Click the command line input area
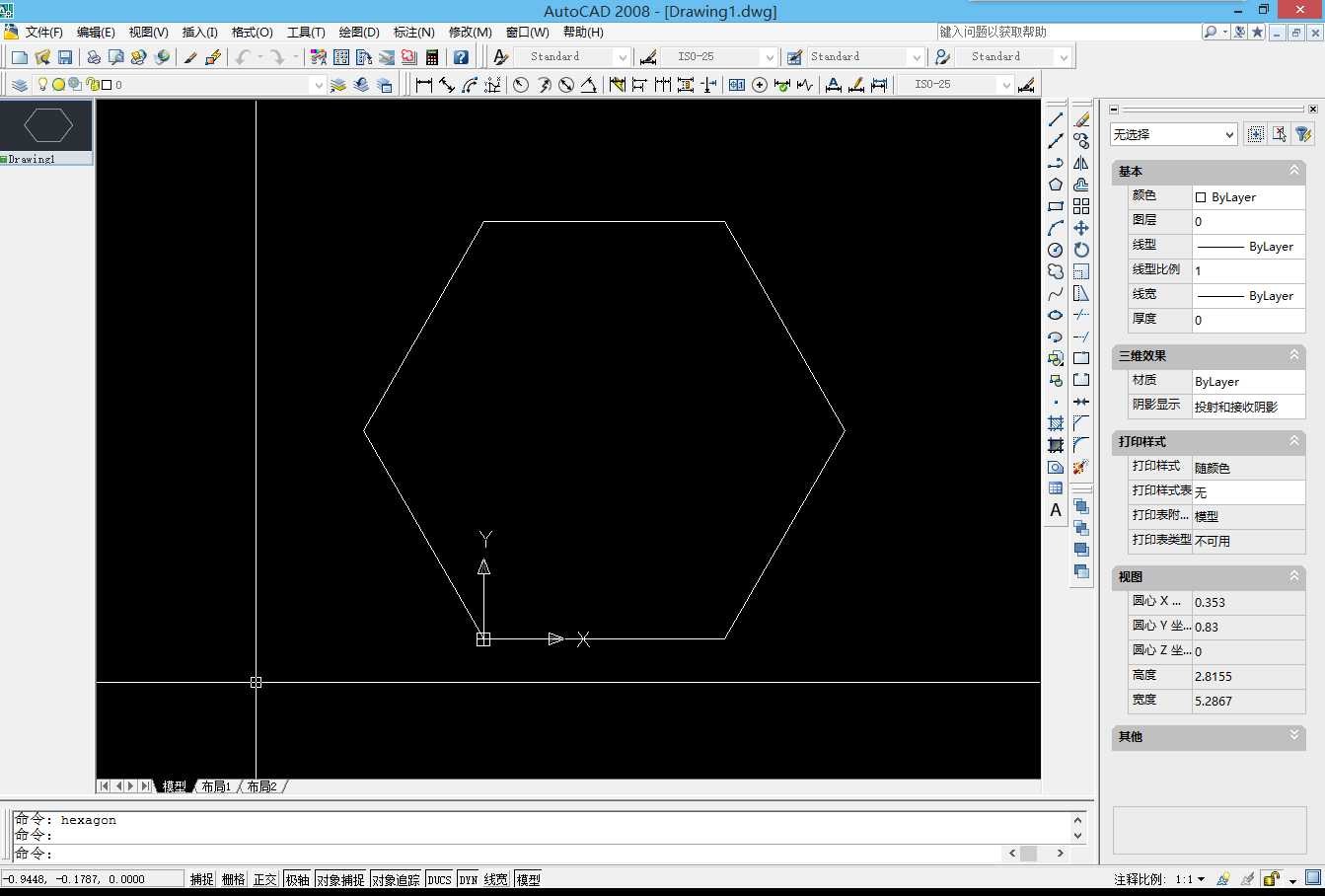This screenshot has height=896, width=1325. 508,854
